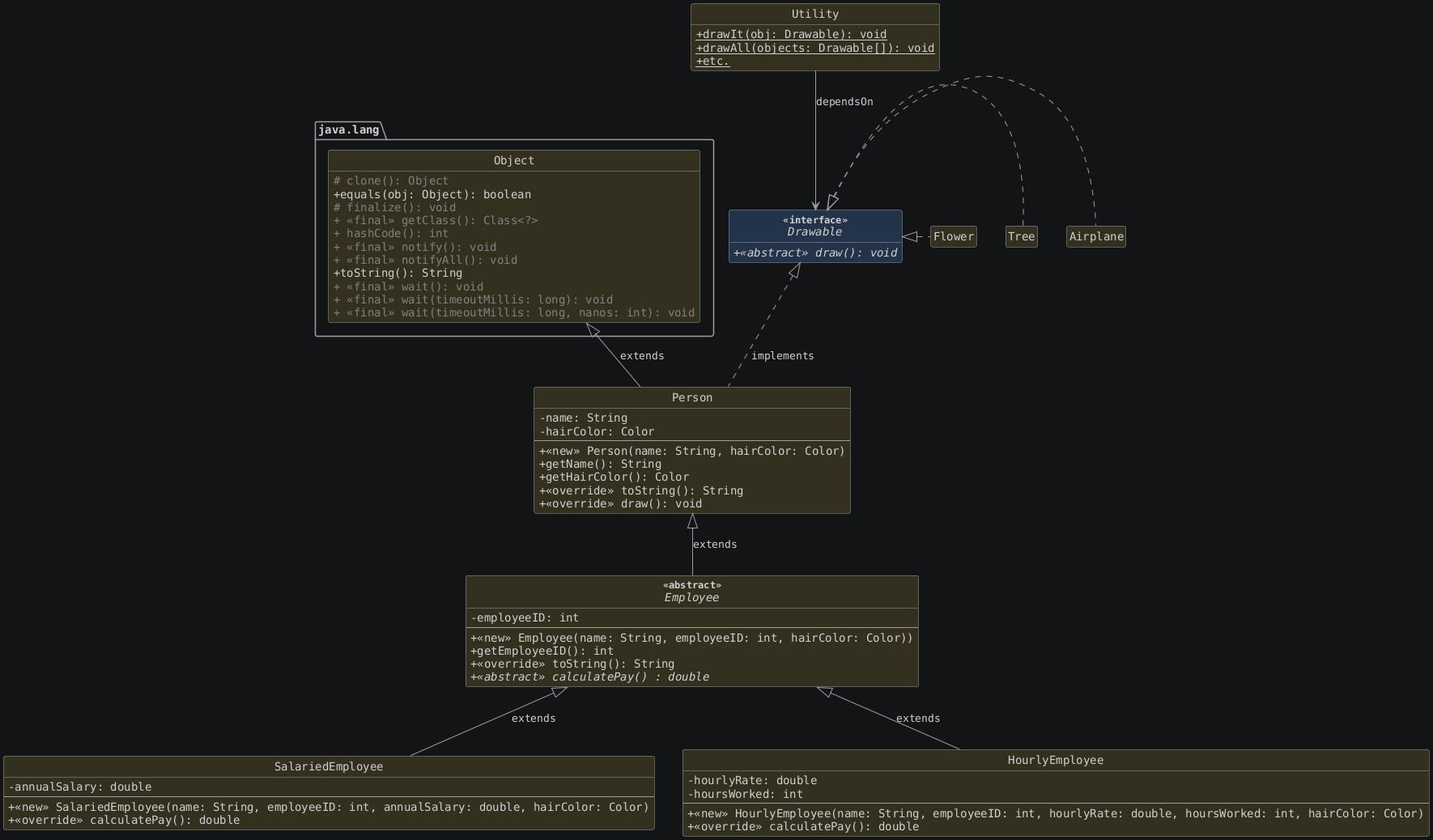The image size is (1433, 840).
Task: Select the "-hourlyRate: double" field
Action: pos(752,781)
